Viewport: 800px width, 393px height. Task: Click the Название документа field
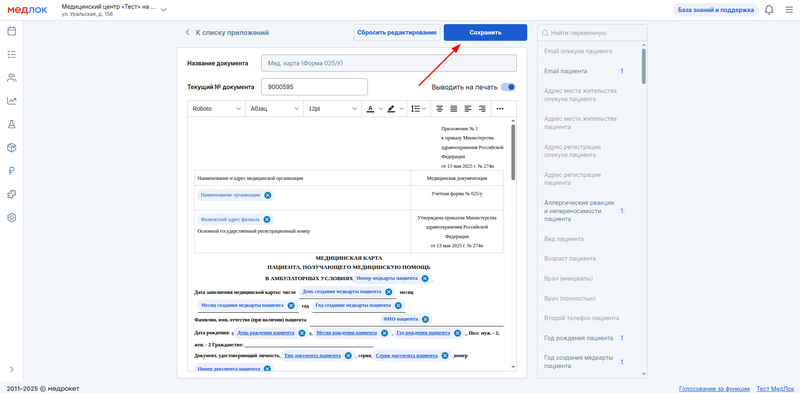[x=389, y=63]
